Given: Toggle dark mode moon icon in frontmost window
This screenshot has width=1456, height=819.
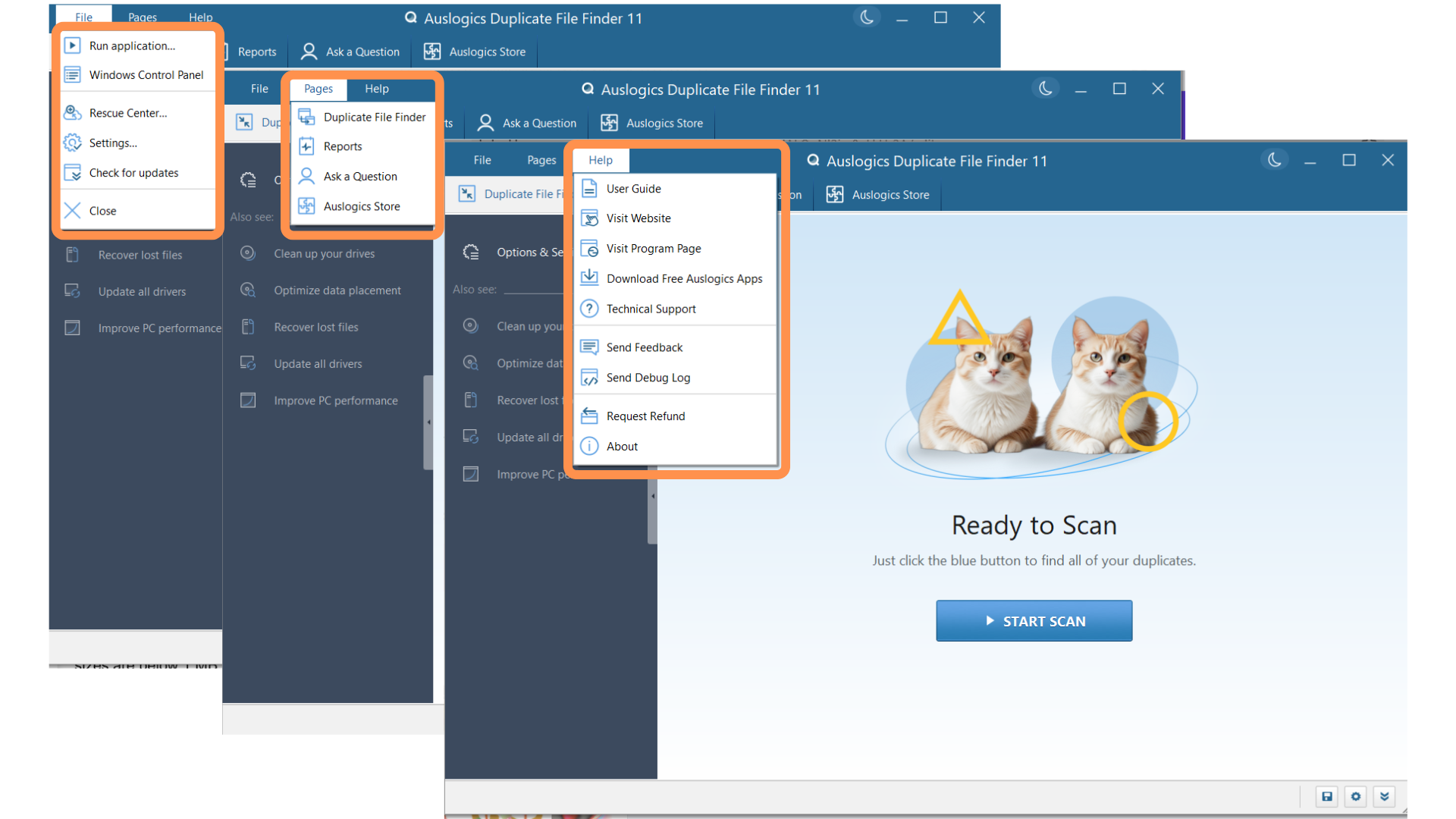Looking at the screenshot, I should click(1274, 160).
